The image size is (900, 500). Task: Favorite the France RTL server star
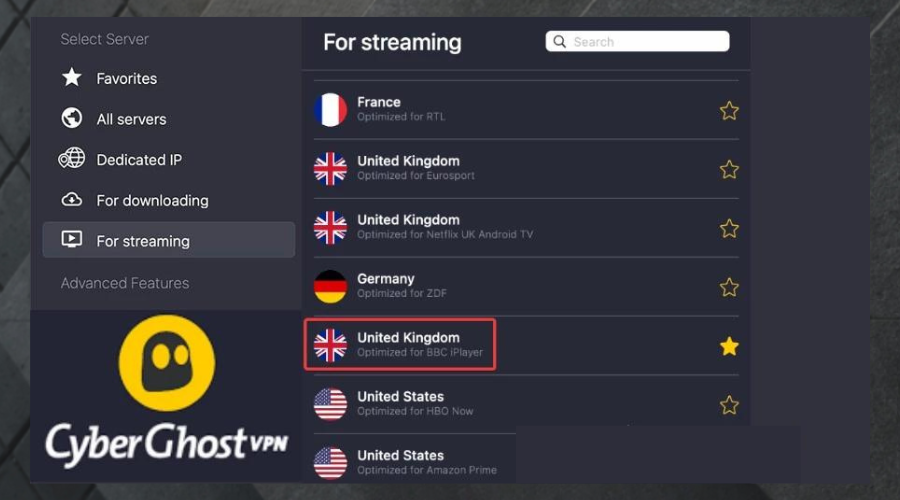(729, 110)
